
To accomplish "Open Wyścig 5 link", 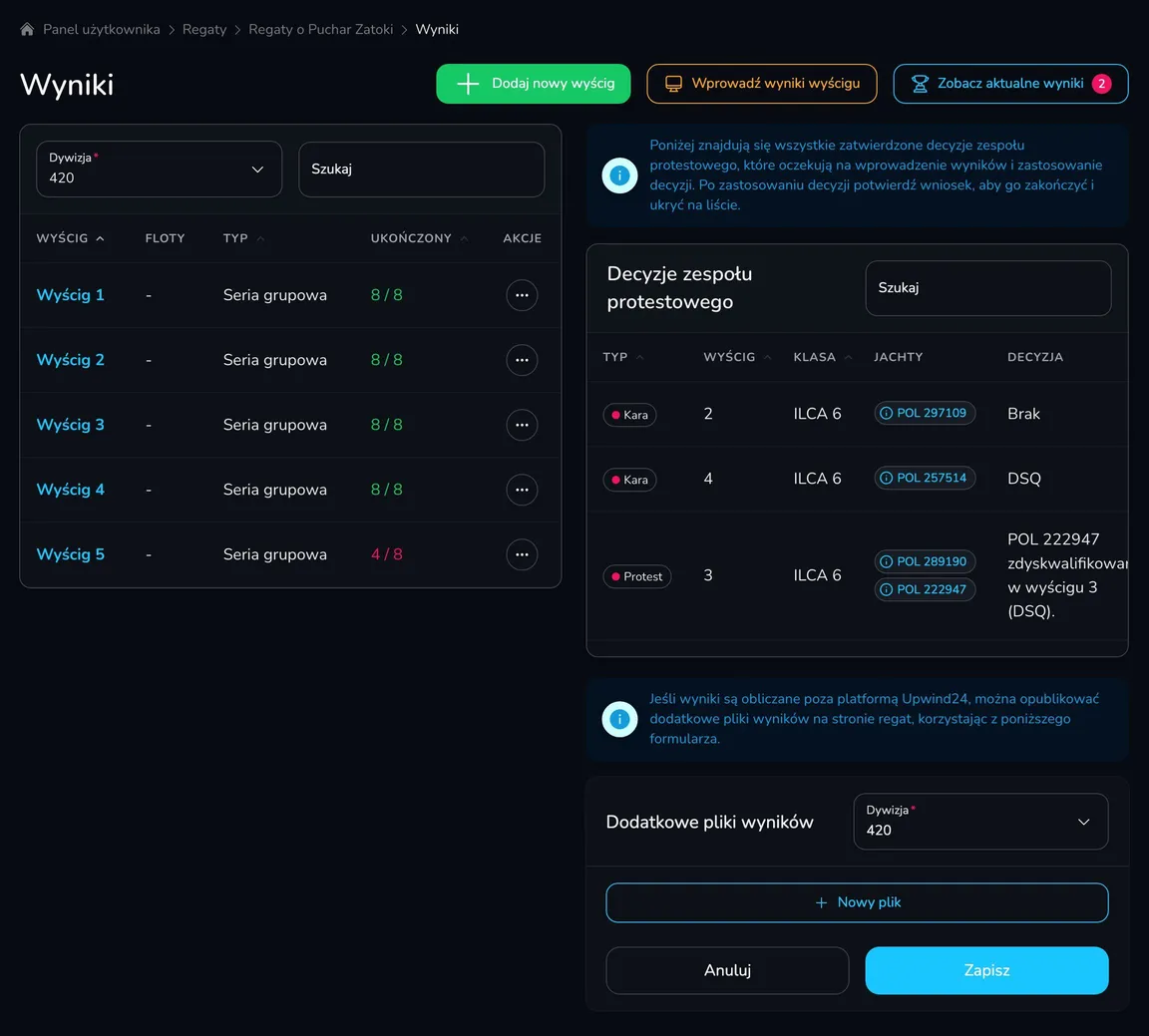I will [x=71, y=554].
